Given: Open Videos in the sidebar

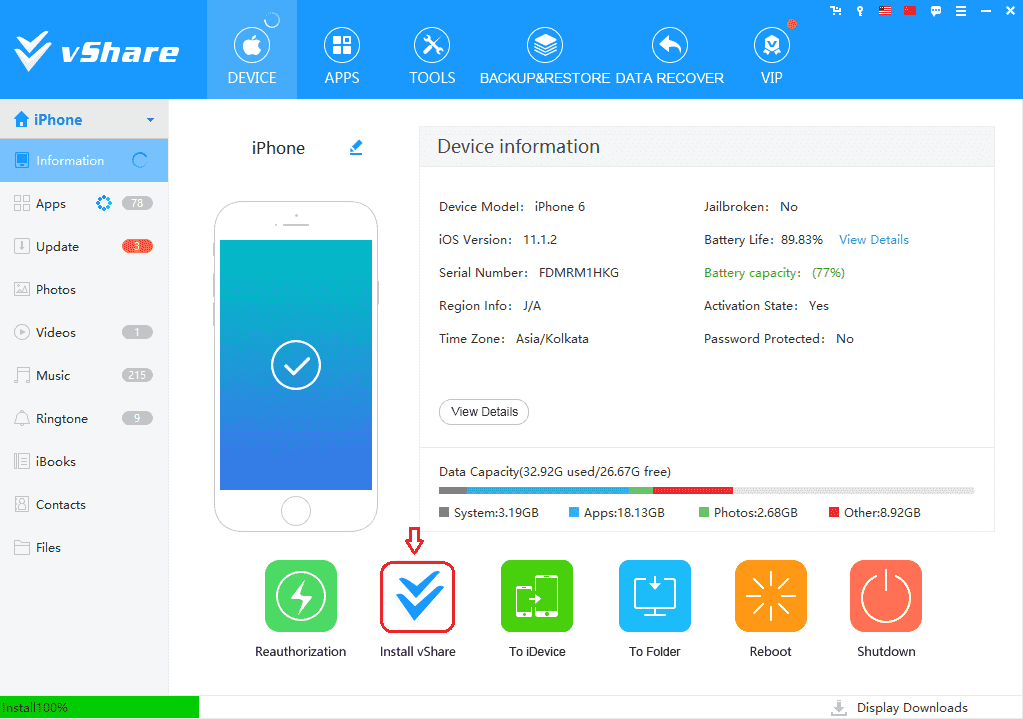Looking at the screenshot, I should [84, 333].
